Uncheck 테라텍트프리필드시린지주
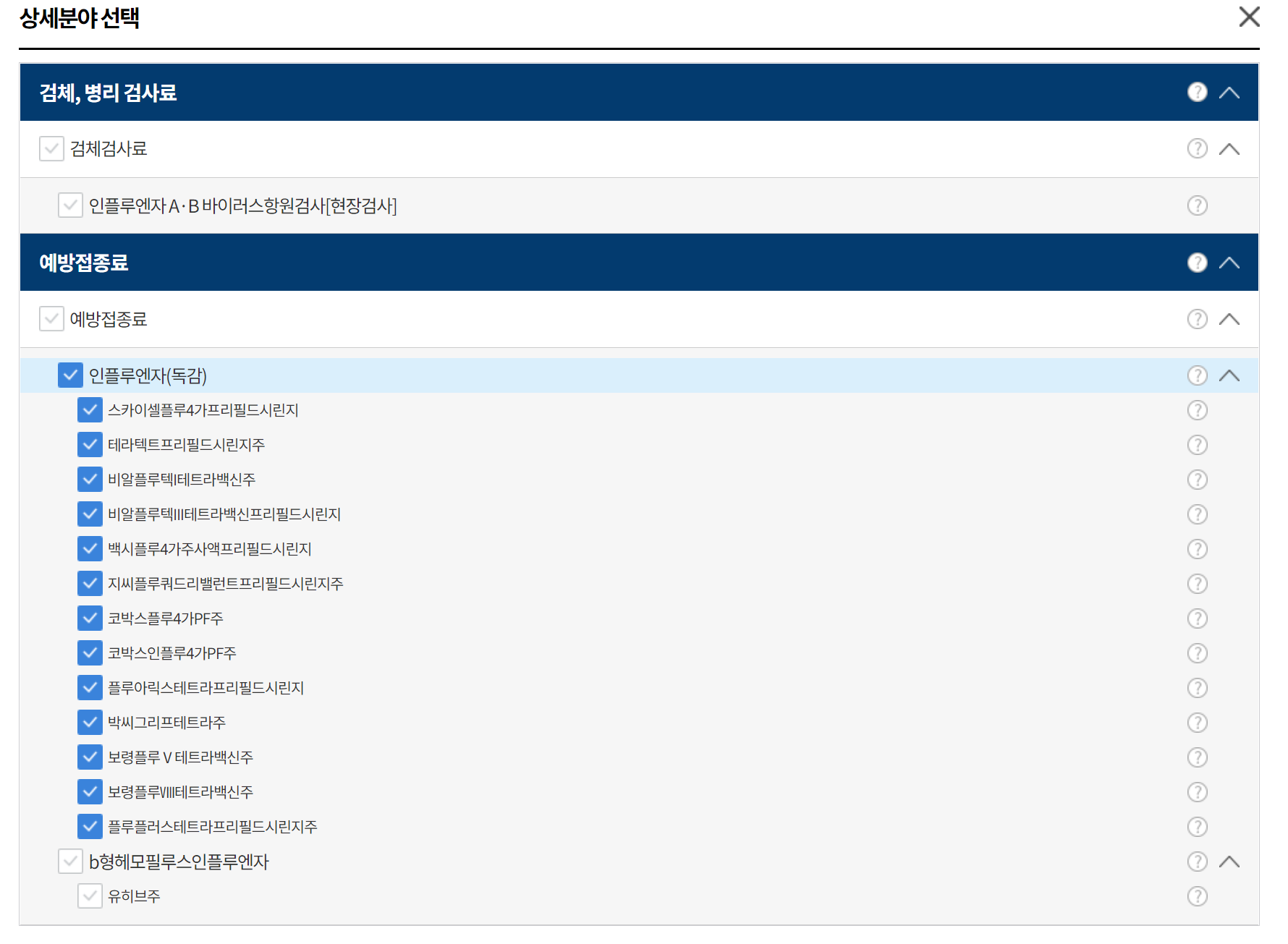 (x=90, y=444)
